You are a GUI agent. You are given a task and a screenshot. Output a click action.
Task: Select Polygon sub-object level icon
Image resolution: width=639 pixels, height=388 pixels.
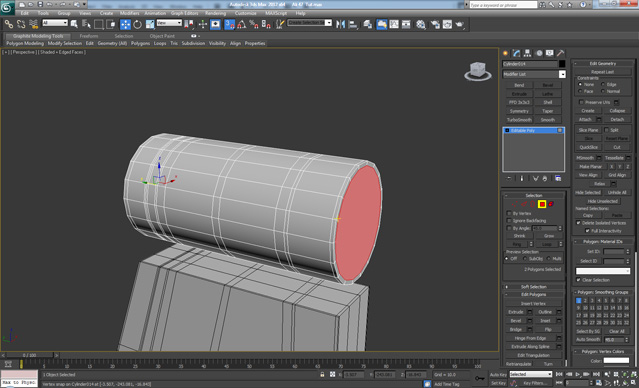click(x=542, y=204)
